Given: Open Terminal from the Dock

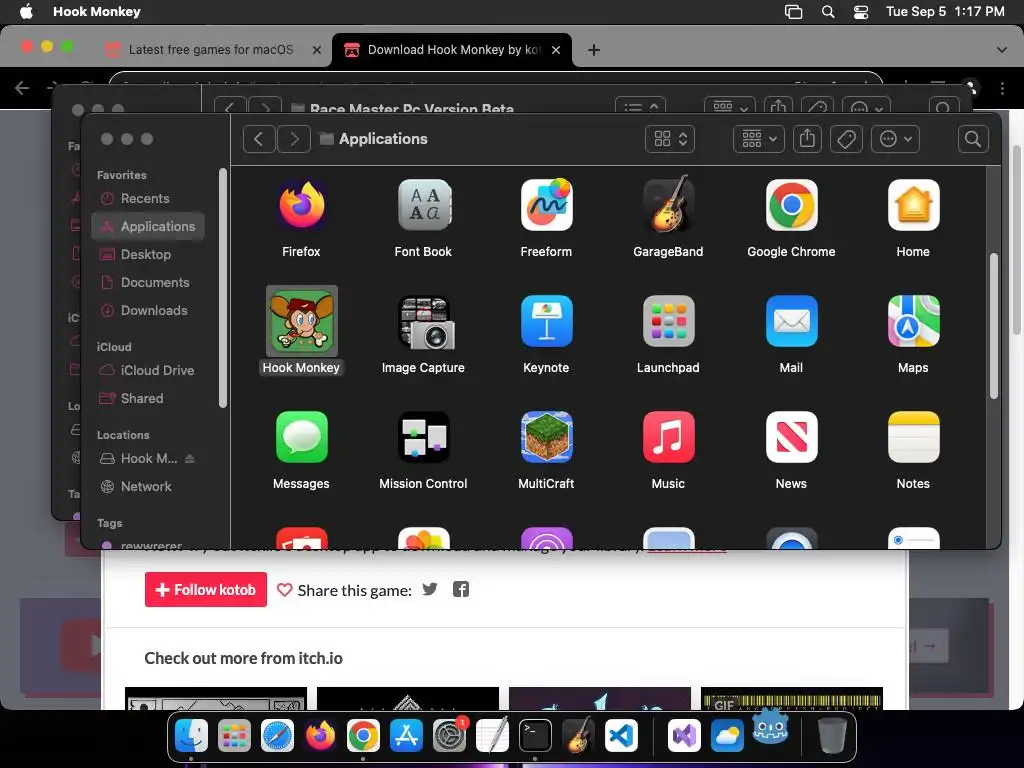Looking at the screenshot, I should (x=535, y=736).
